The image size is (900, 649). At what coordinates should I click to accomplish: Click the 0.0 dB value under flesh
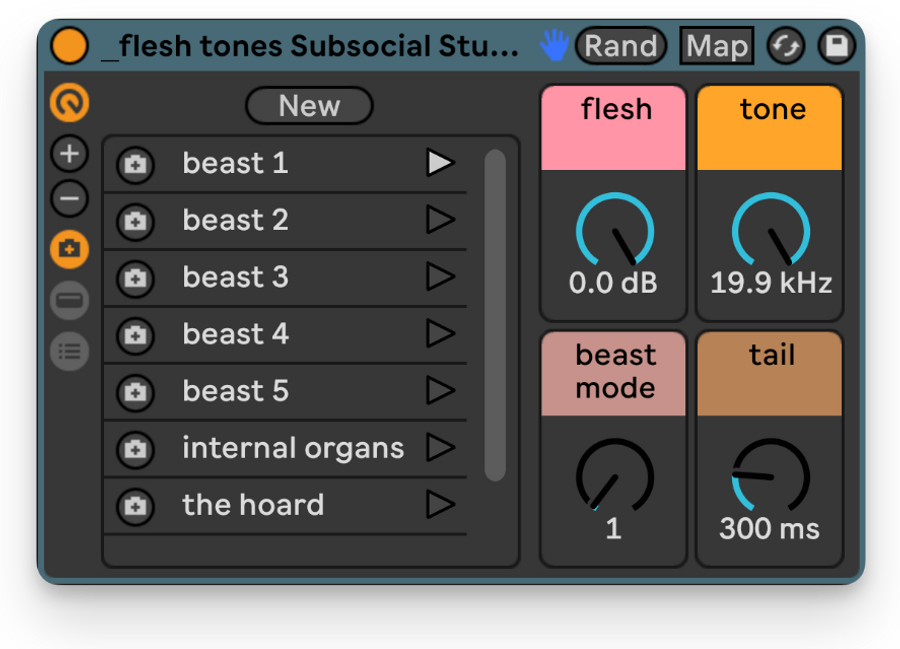[x=613, y=283]
